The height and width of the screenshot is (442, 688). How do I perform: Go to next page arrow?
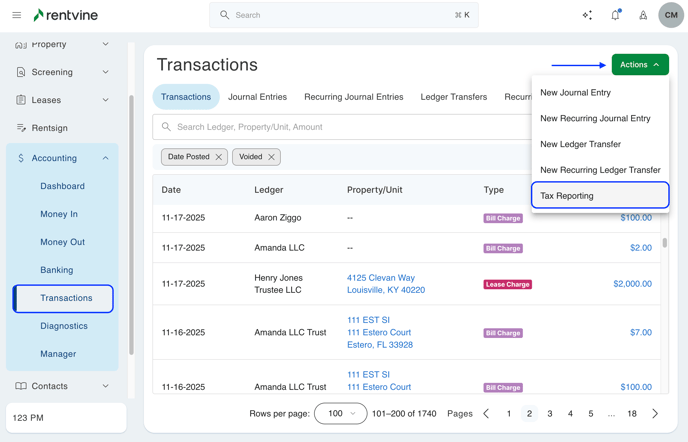[655, 413]
